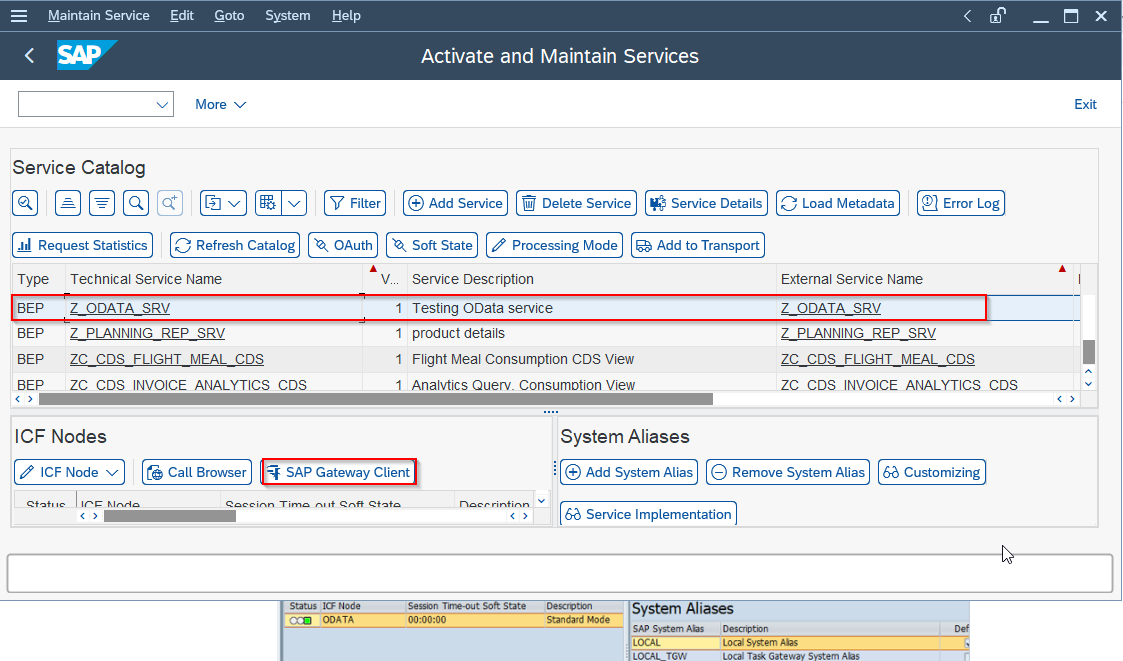Click the ICF Nodes horizontal scrollbar
Viewport: 1123px width, 661px height.
pyautogui.click(x=170, y=516)
